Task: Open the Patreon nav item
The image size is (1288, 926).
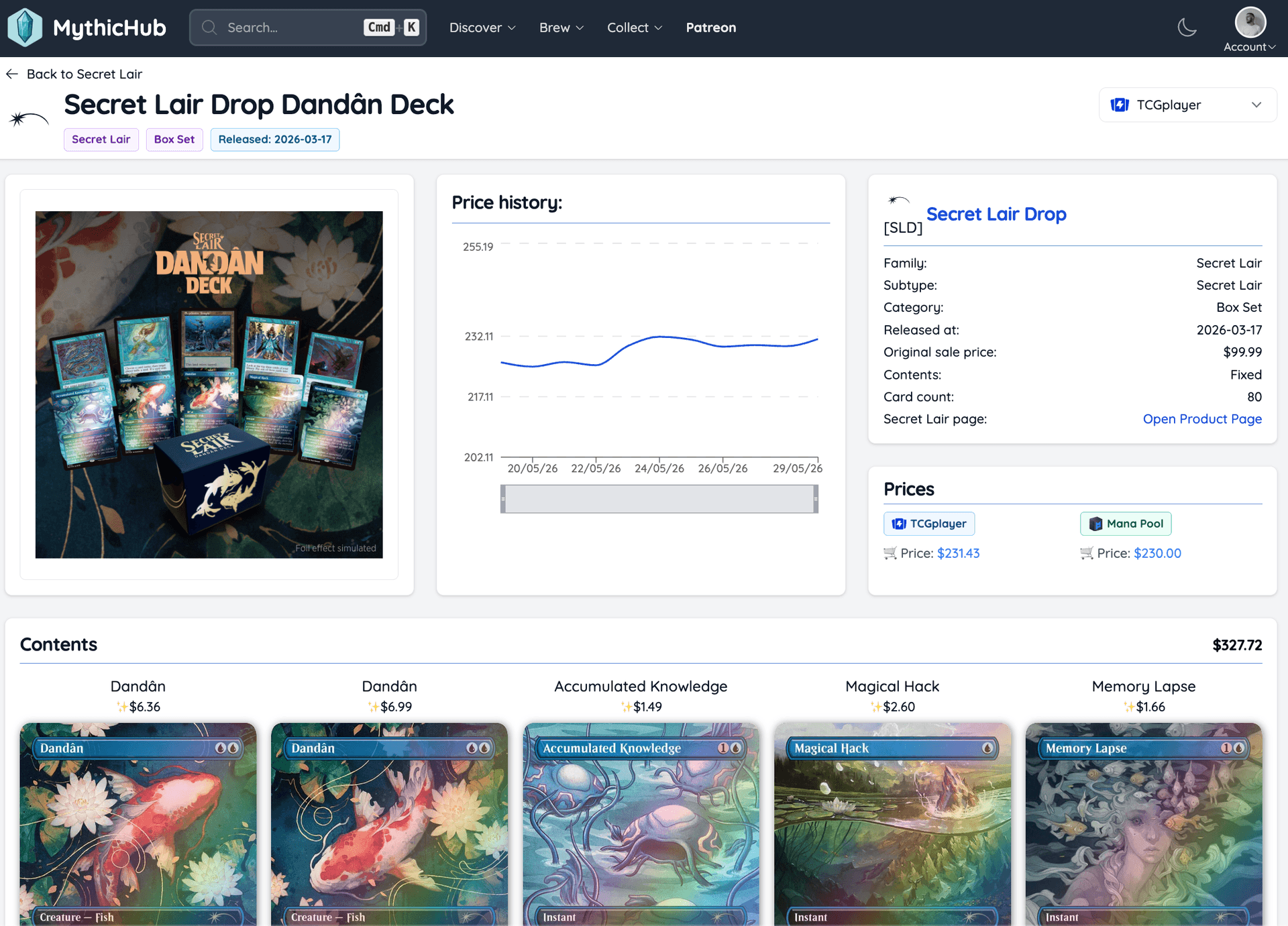Action: click(711, 27)
